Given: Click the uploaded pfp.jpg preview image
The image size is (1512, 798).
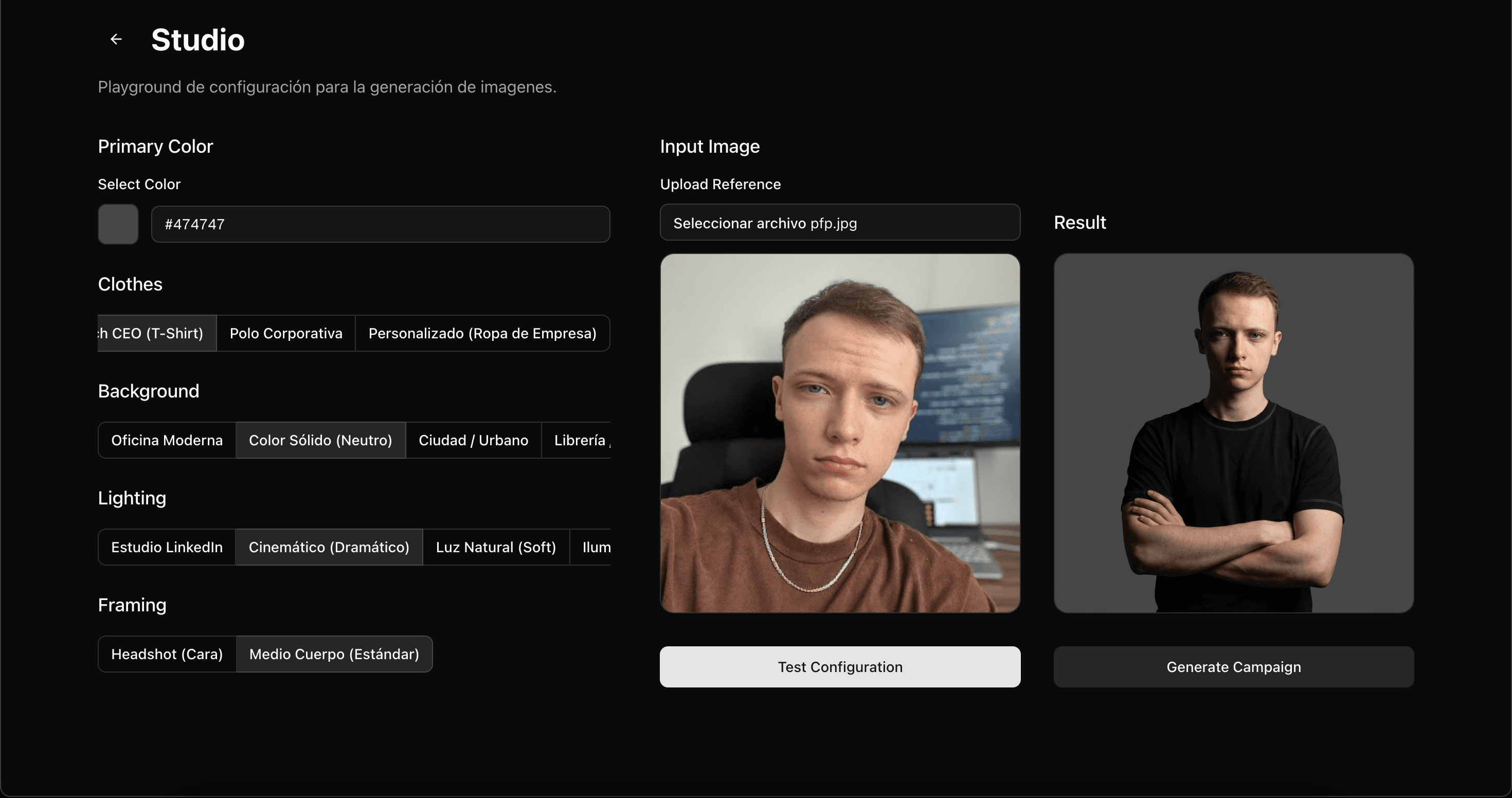Looking at the screenshot, I should click(x=840, y=432).
